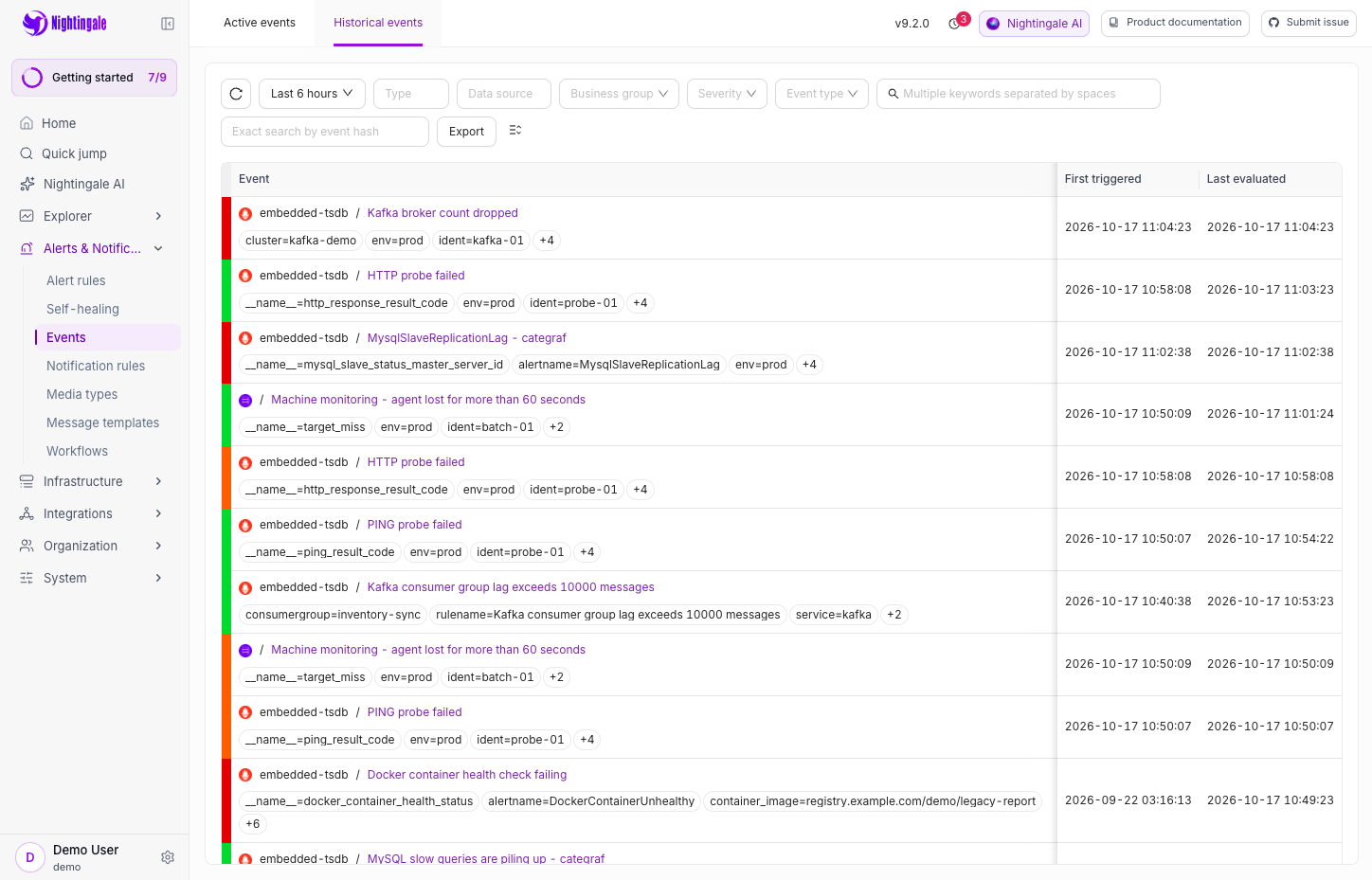Viewport: 1372px width, 880px height.
Task: Open Alert rules in the sidebar
Action: click(76, 280)
